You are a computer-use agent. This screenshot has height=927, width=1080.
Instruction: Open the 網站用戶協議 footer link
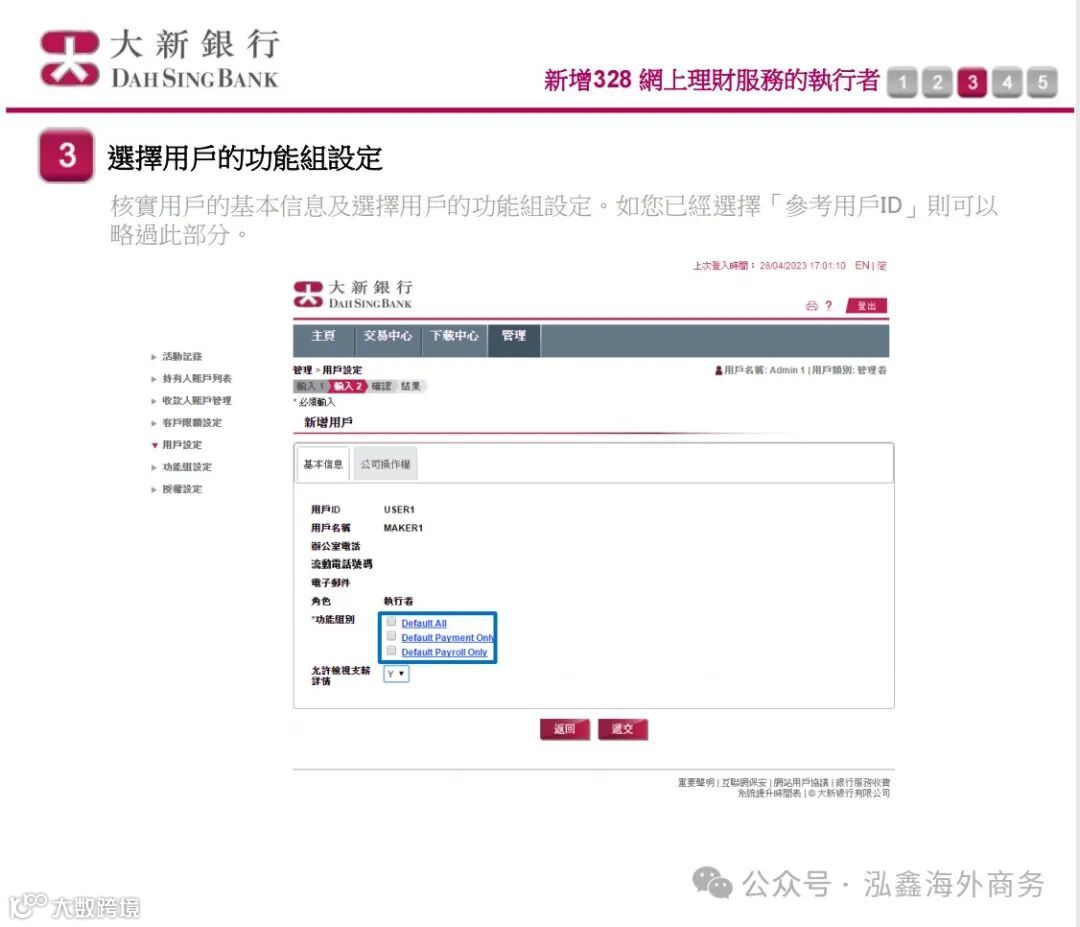pos(801,783)
